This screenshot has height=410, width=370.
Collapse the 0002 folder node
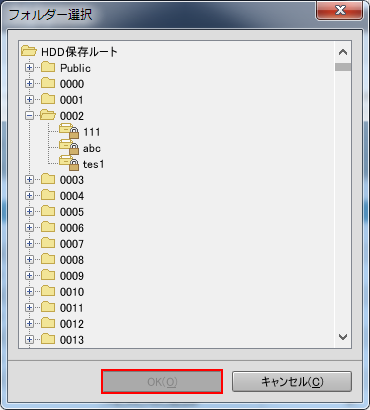(x=29, y=116)
